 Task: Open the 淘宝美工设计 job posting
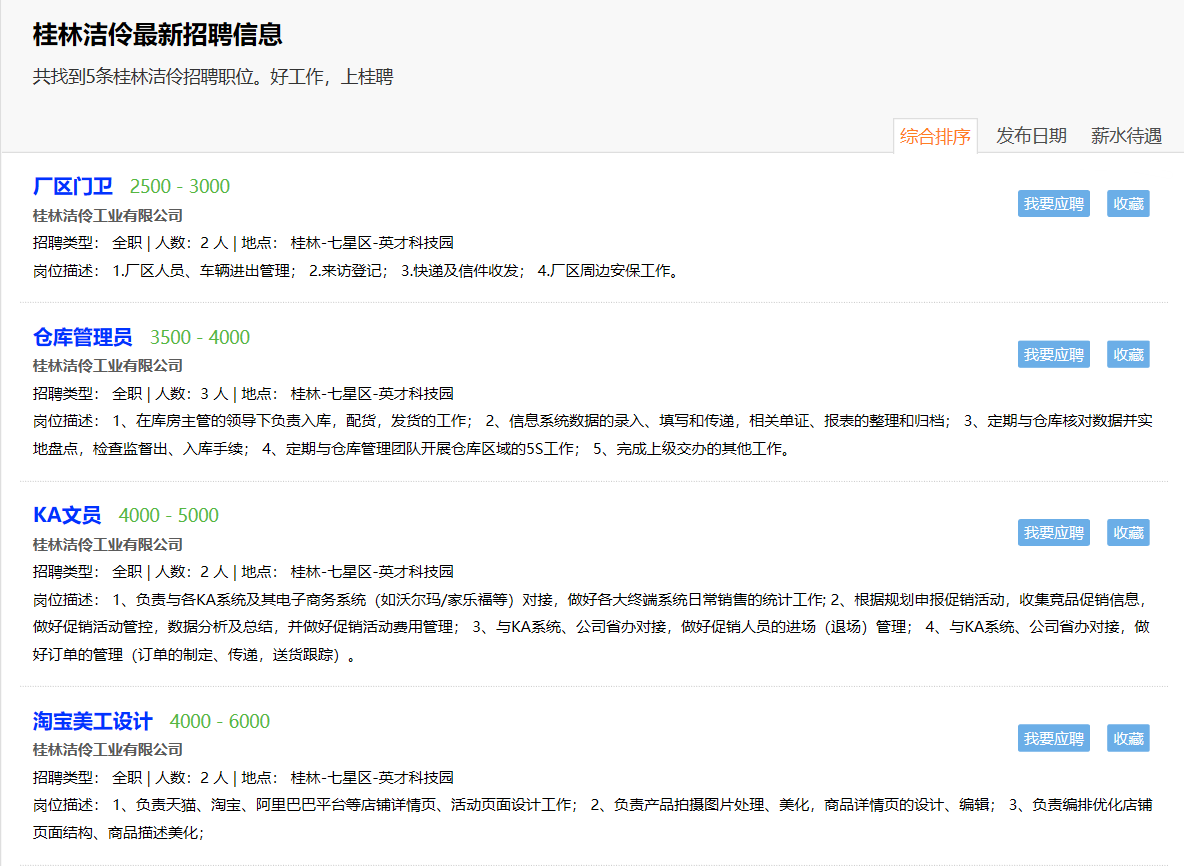[x=93, y=721]
